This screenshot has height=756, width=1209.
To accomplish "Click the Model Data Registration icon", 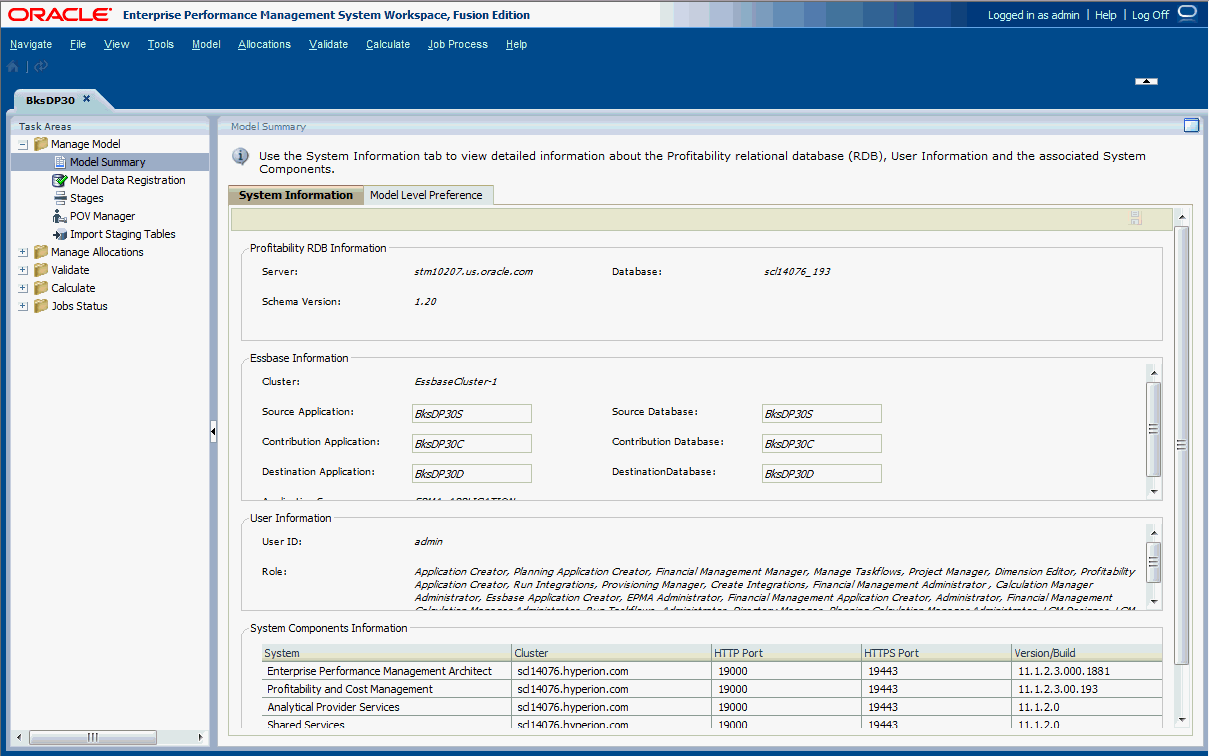I will coord(60,180).
